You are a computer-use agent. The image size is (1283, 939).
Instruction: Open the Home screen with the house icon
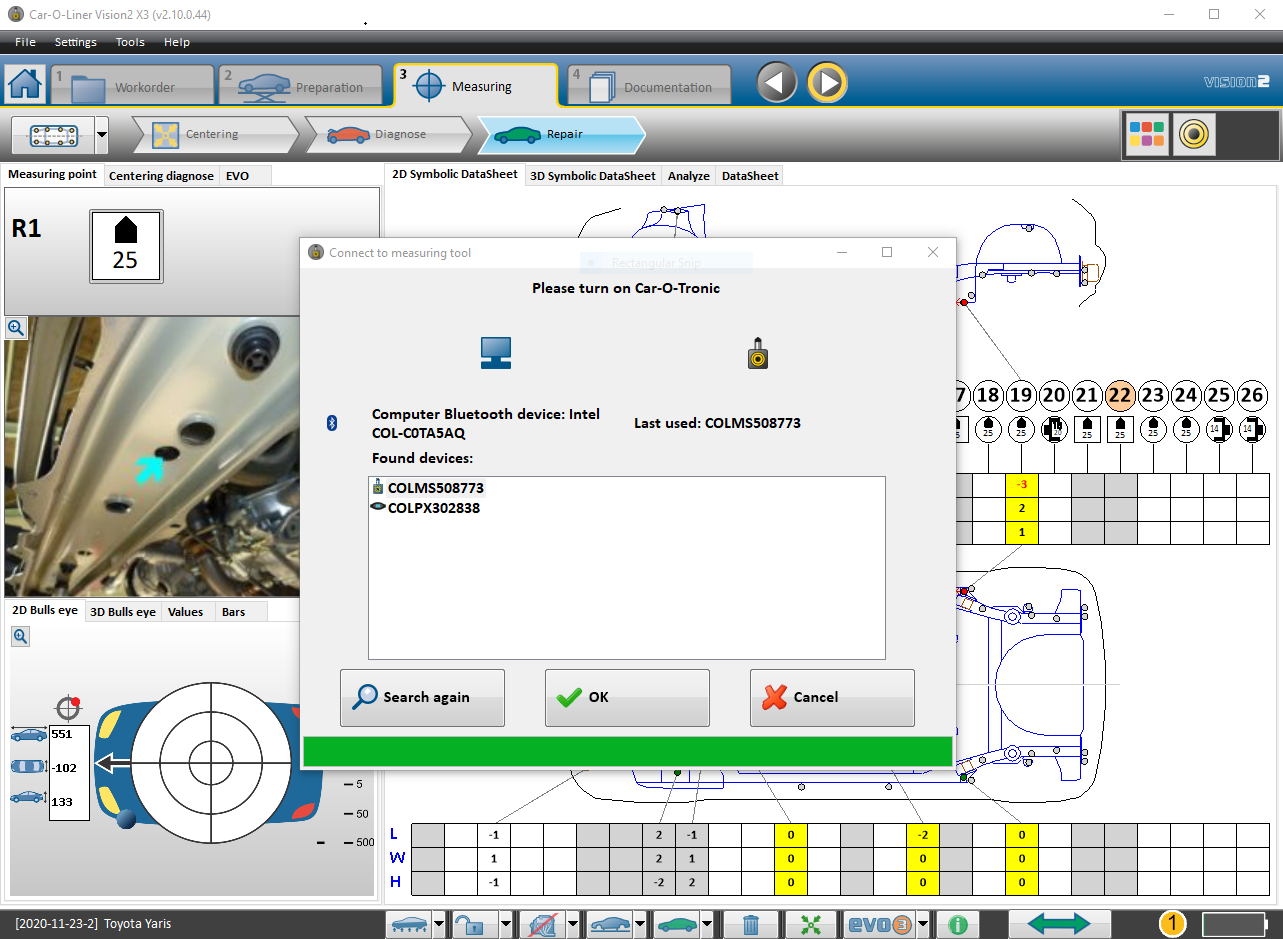pos(23,83)
